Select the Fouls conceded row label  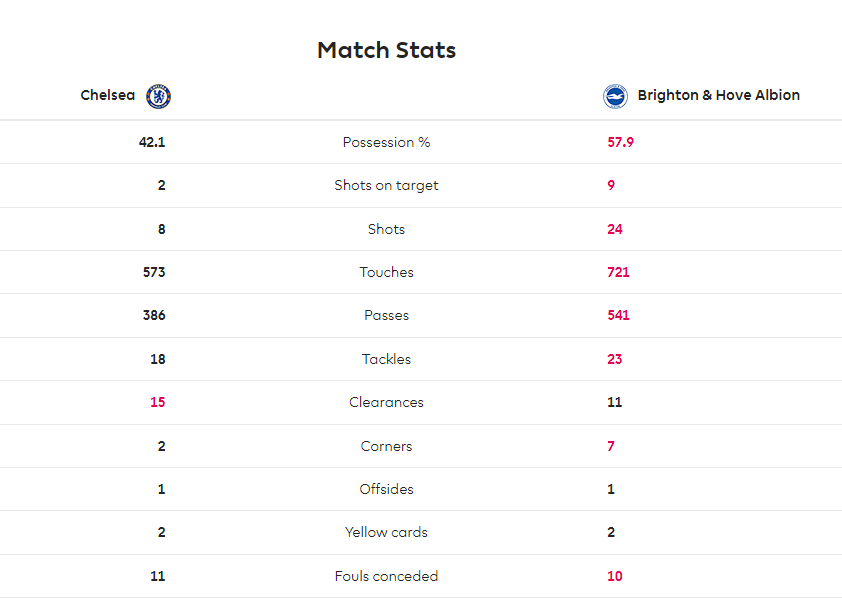[x=387, y=576]
